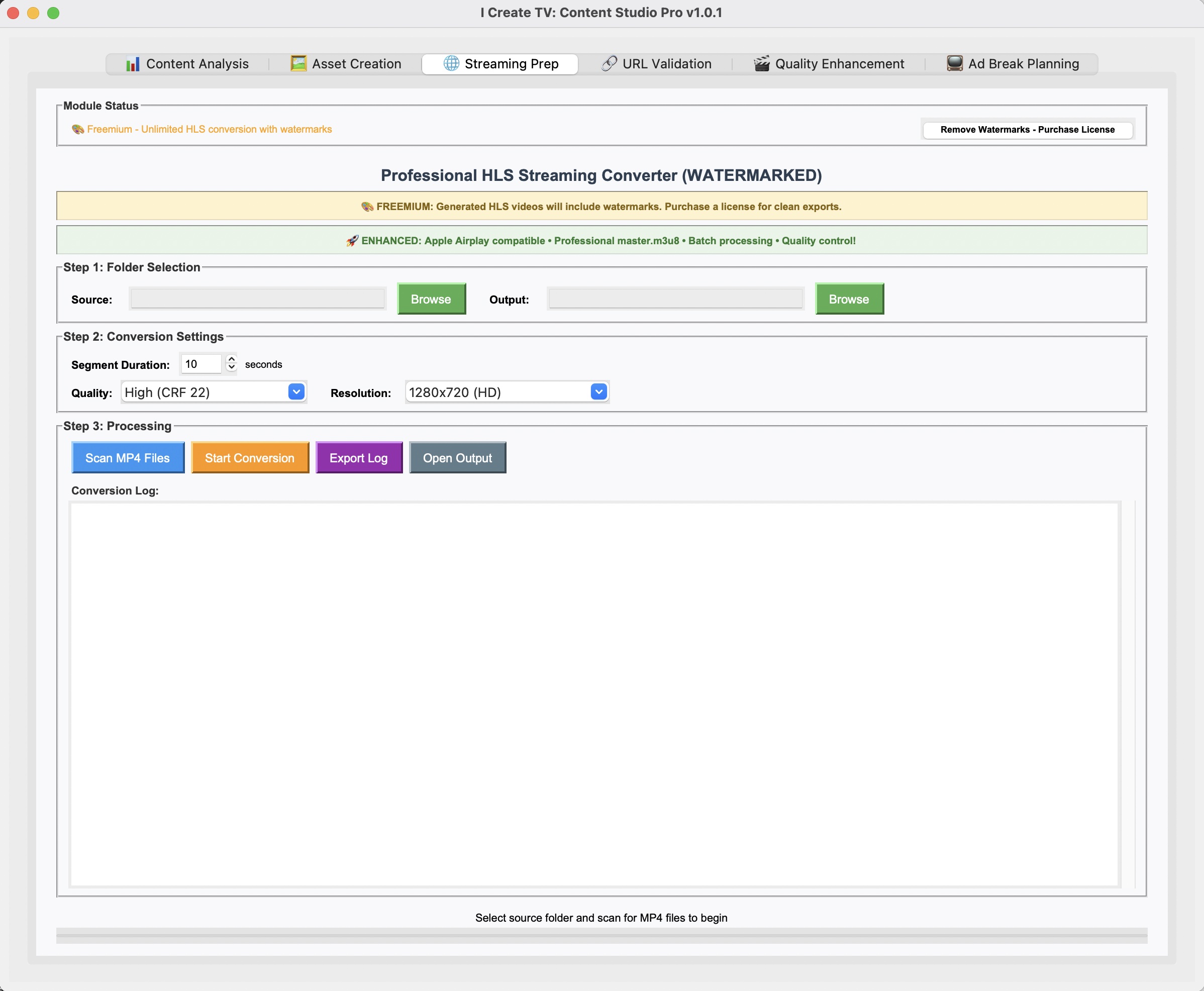Switch to the Ad Break Planning tab
The height and width of the screenshot is (991, 1204).
(1013, 64)
